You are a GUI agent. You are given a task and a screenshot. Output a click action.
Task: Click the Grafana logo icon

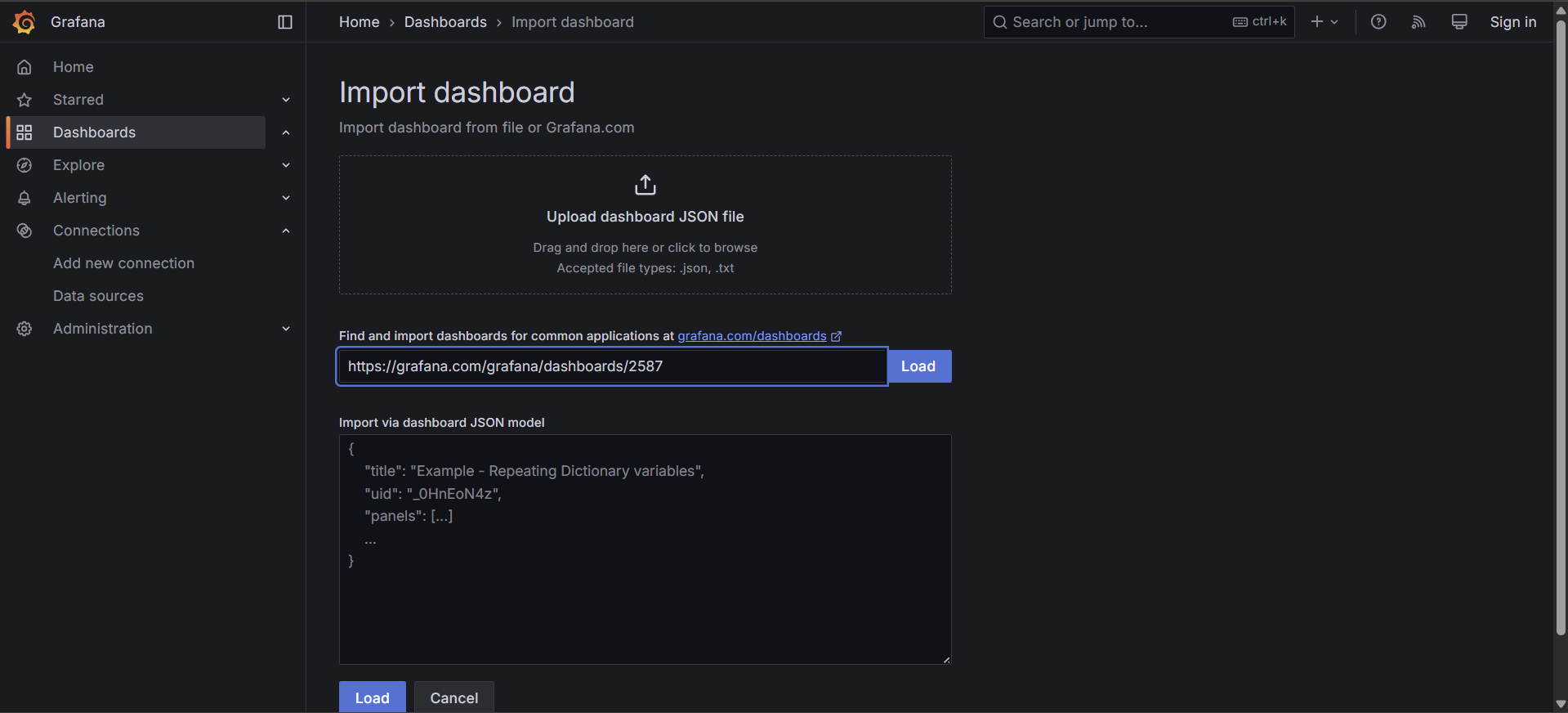click(x=25, y=22)
